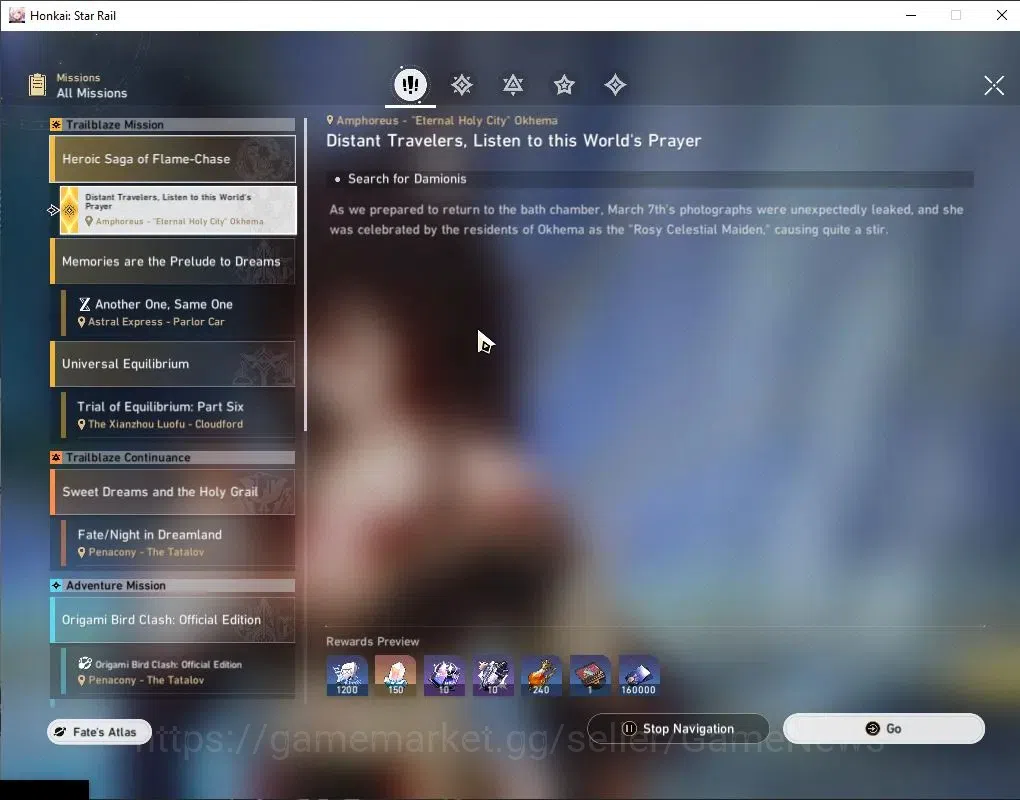View the reward item with quantity 1

click(590, 676)
